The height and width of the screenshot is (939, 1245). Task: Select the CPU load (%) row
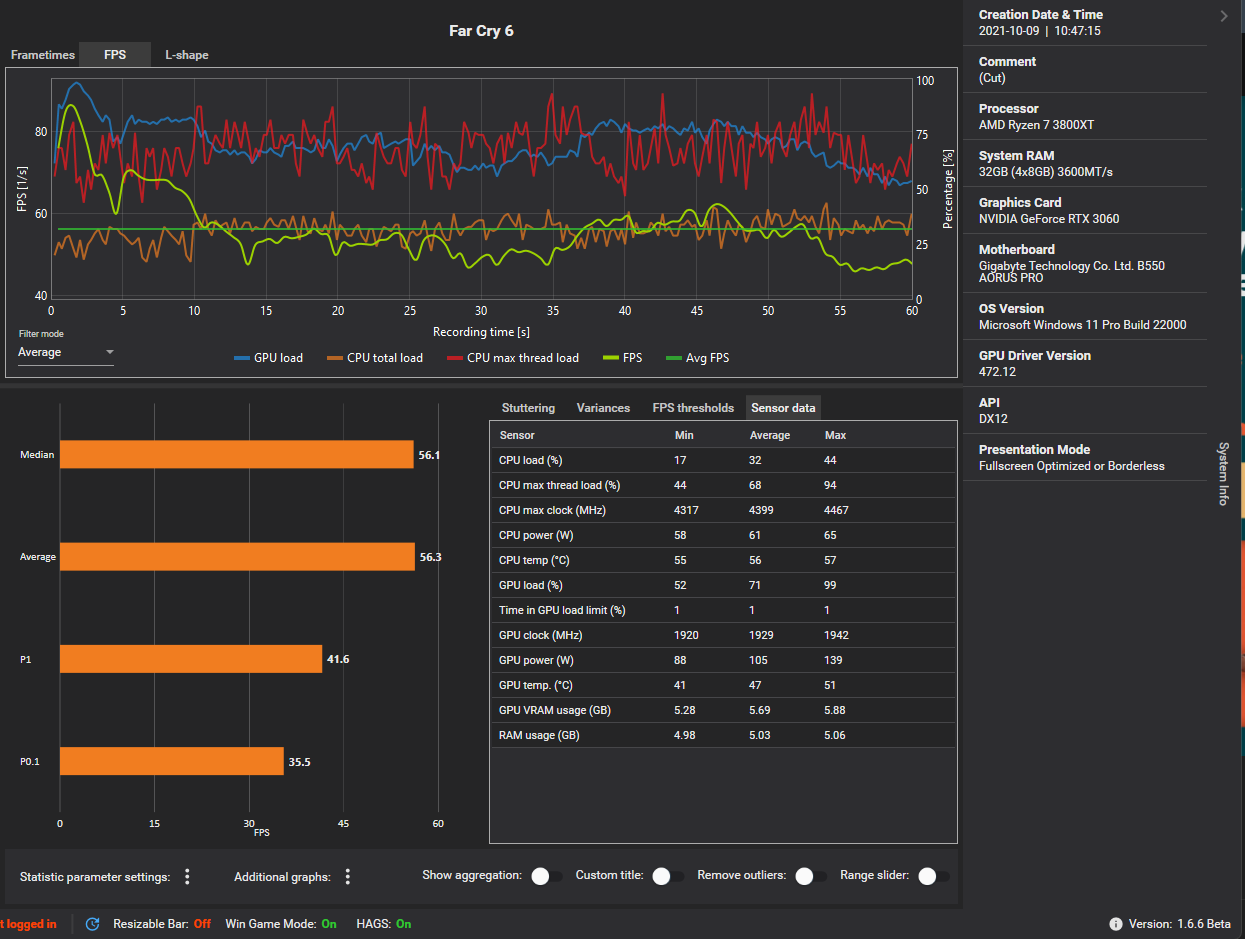723,460
